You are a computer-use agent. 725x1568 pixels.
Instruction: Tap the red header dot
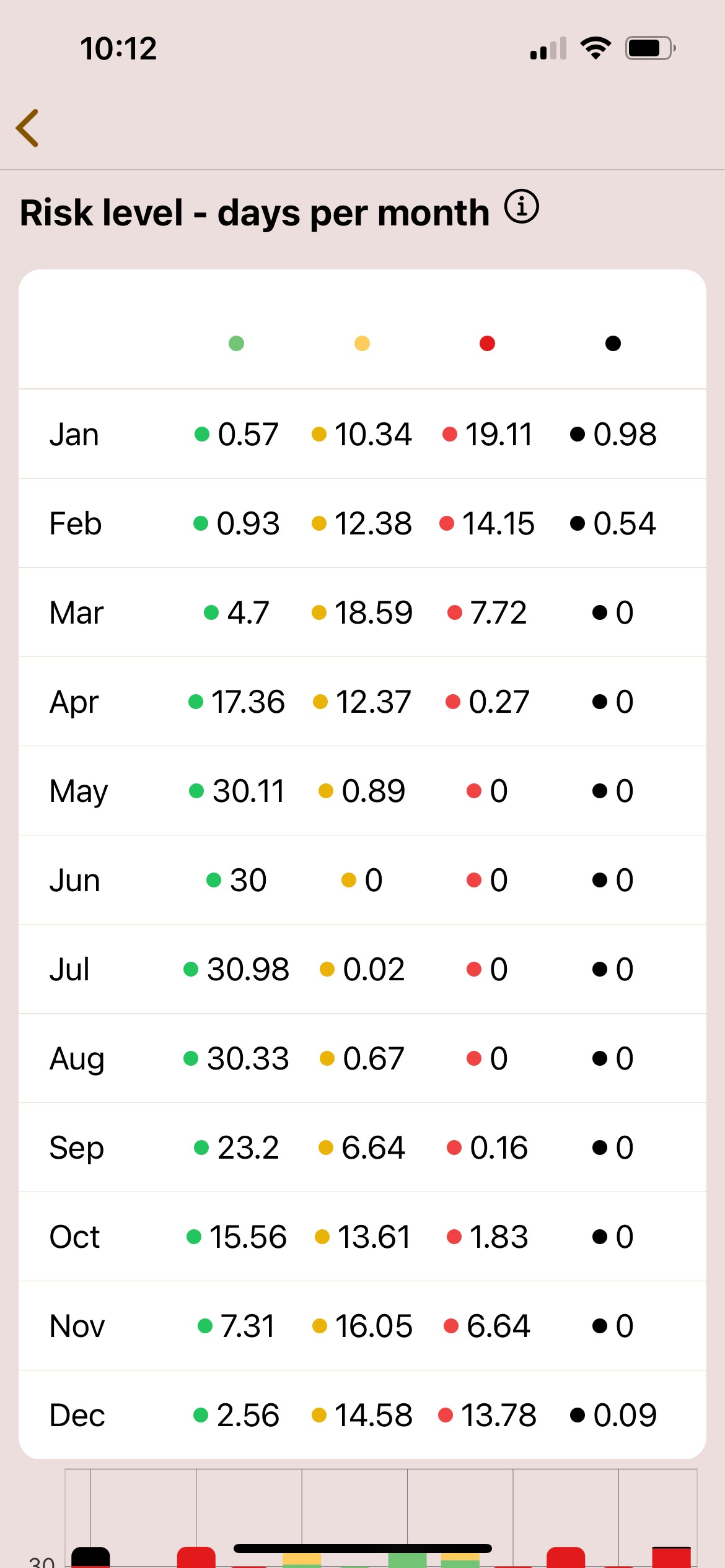(488, 343)
